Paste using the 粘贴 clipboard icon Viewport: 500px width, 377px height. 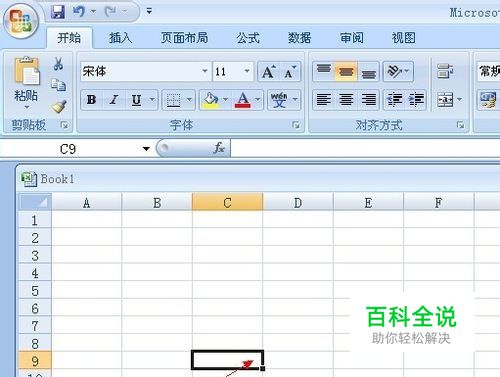coord(26,70)
